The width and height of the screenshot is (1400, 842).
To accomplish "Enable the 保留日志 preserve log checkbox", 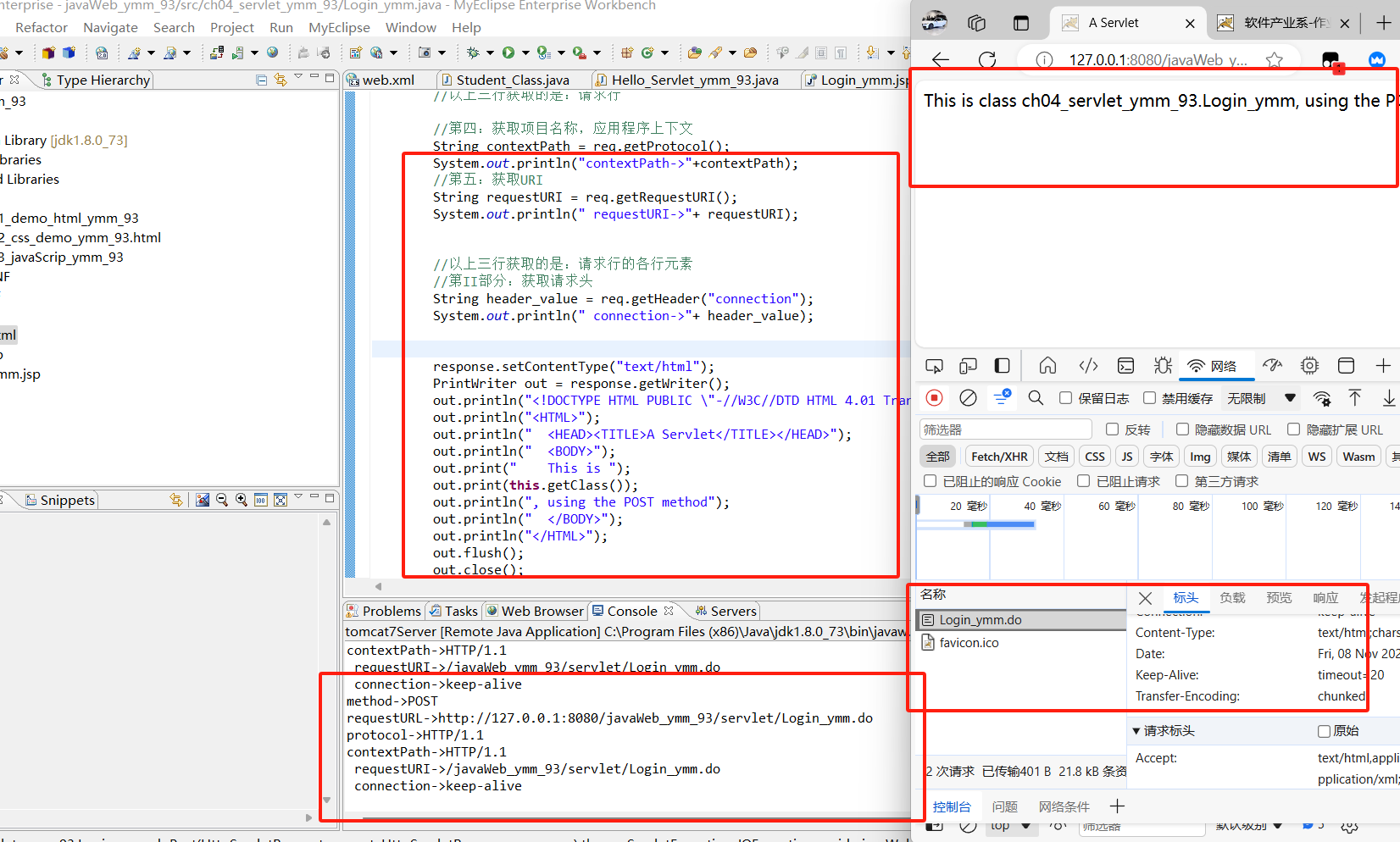I will point(1066,398).
